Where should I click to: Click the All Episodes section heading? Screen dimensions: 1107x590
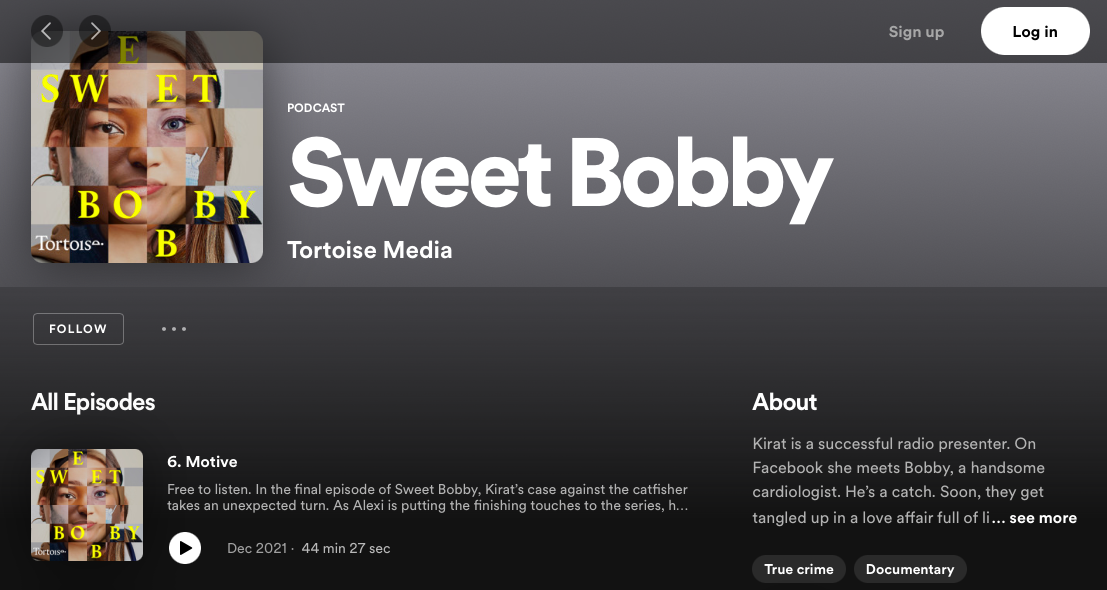click(93, 402)
